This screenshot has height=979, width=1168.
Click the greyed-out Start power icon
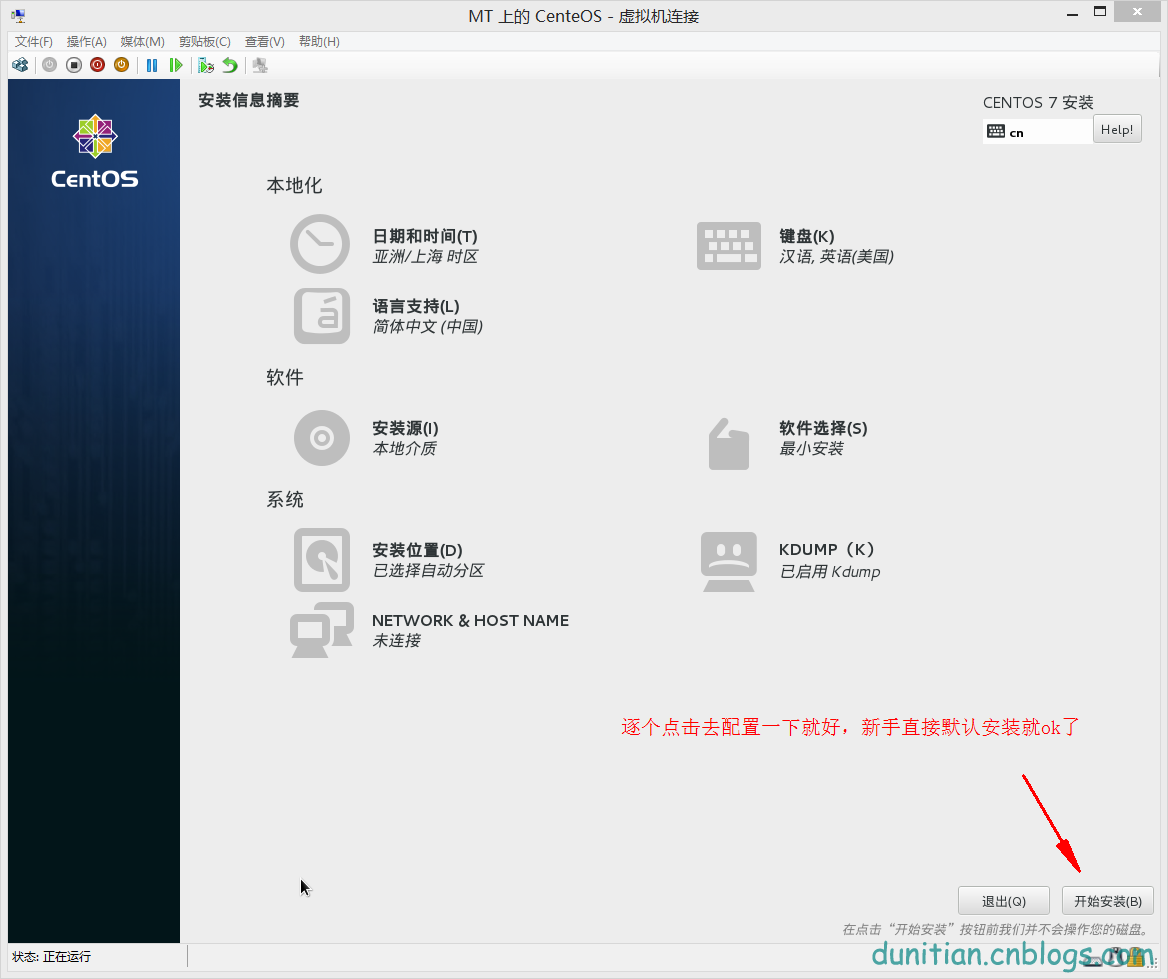(x=49, y=66)
